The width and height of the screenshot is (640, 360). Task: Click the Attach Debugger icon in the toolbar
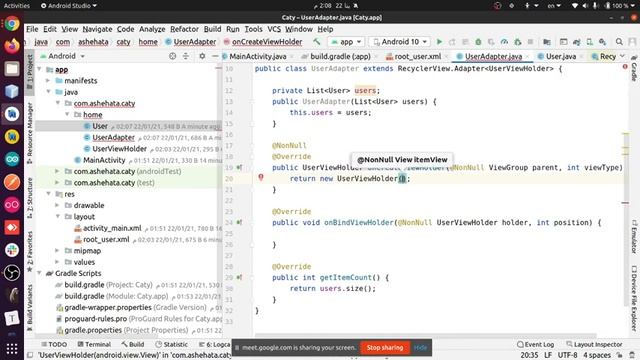tap(518, 42)
